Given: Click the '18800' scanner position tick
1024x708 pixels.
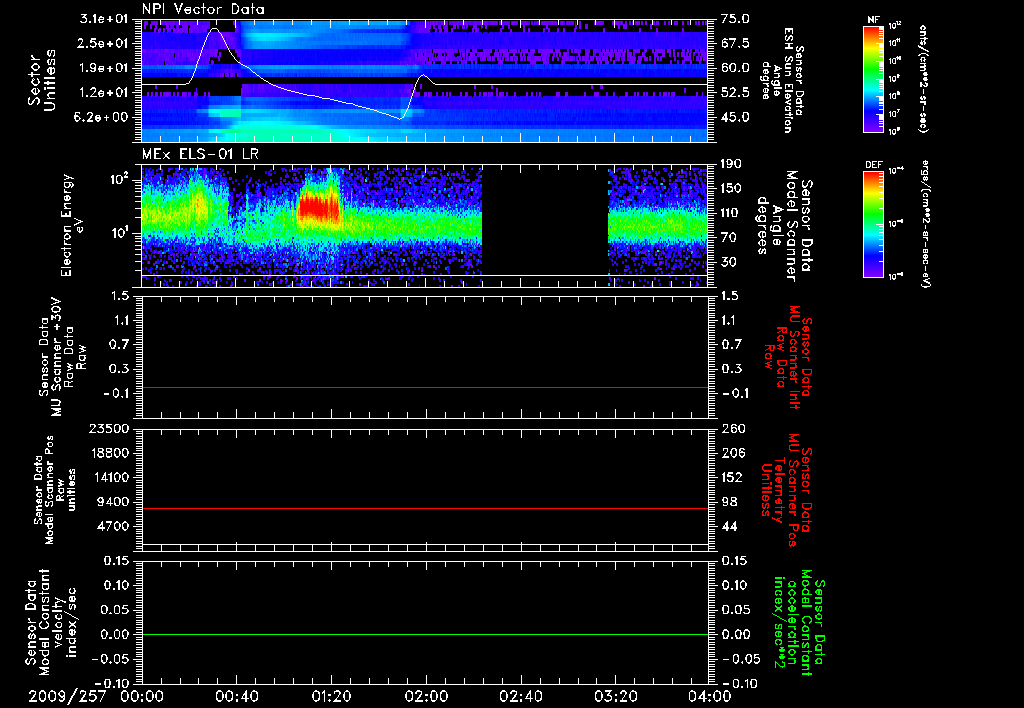Looking at the screenshot, I should [110, 453].
